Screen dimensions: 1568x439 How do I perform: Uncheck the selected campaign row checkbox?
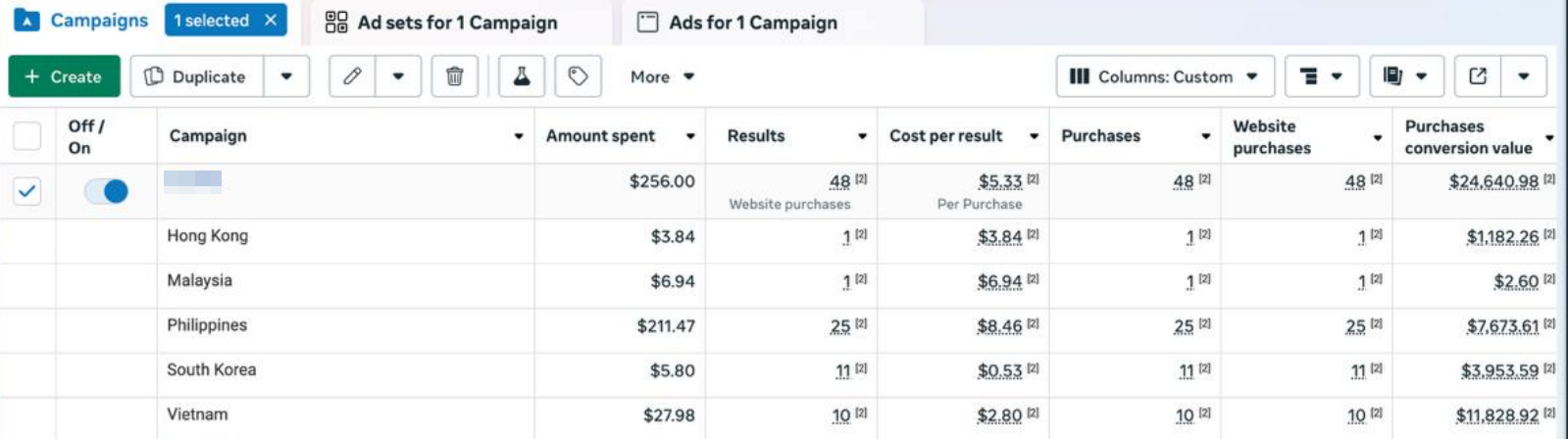click(27, 191)
